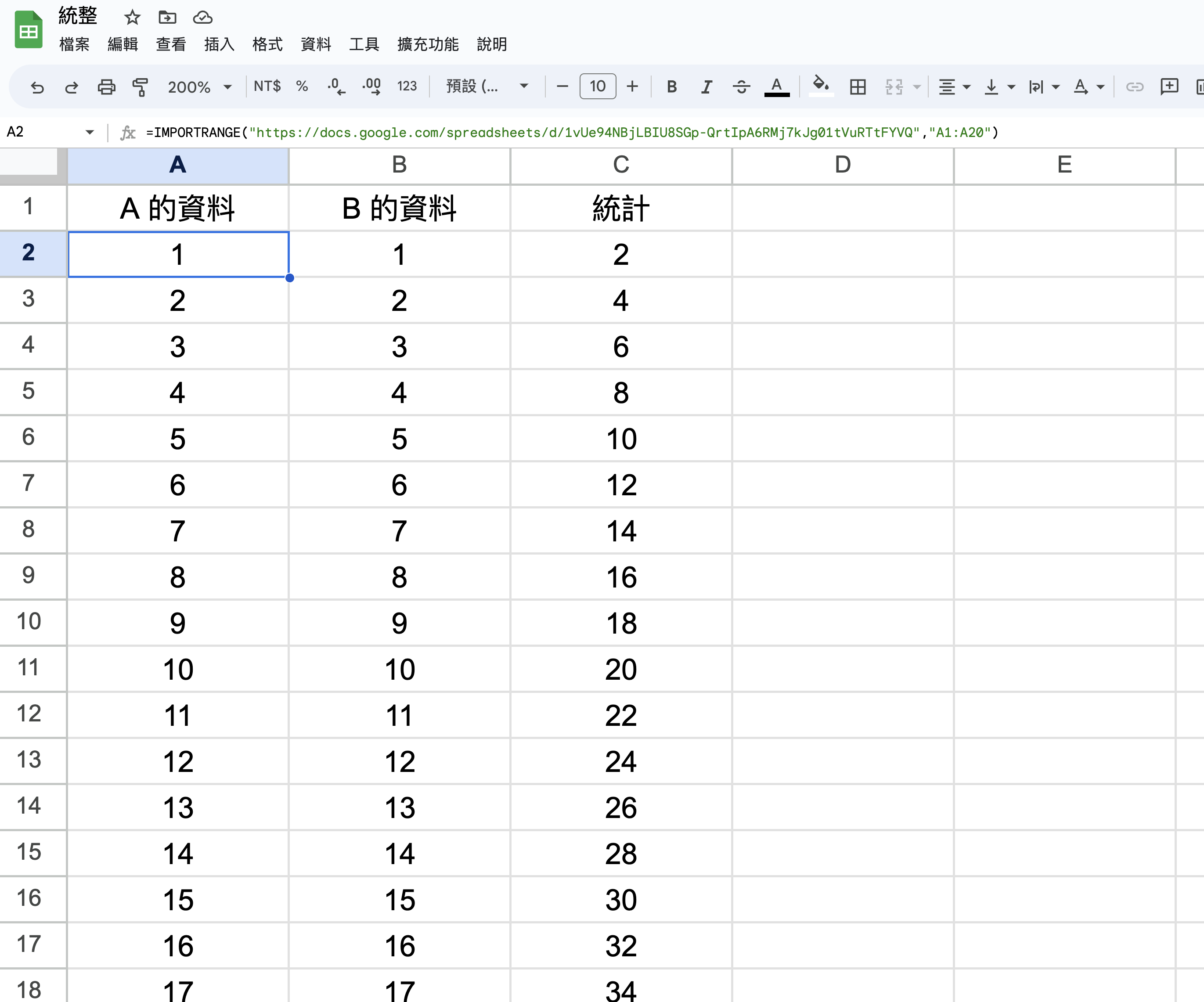Toggle bold formatting
The width and height of the screenshot is (1204, 1002).
[672, 87]
